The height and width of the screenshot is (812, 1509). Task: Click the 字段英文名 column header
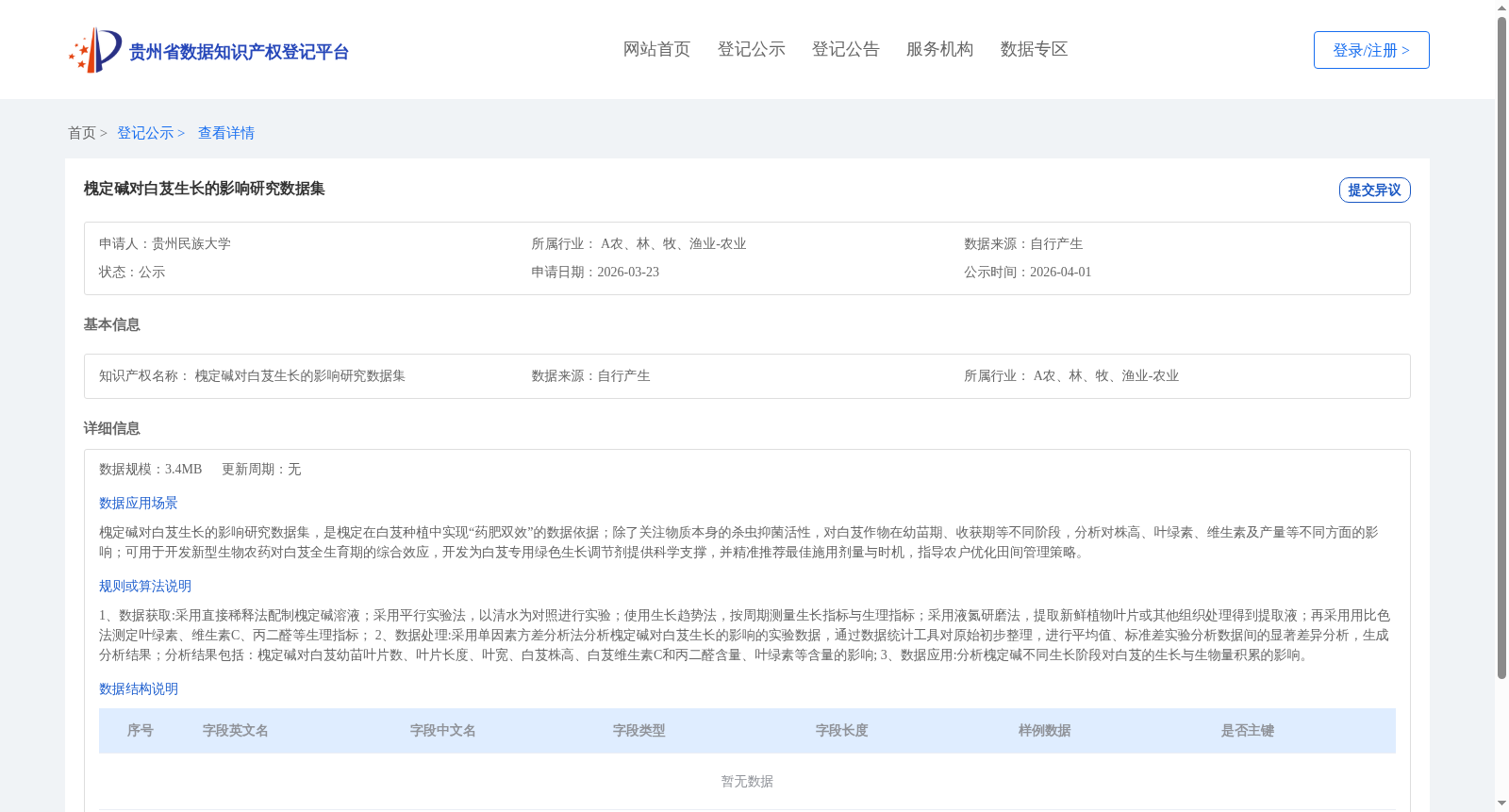click(x=236, y=730)
